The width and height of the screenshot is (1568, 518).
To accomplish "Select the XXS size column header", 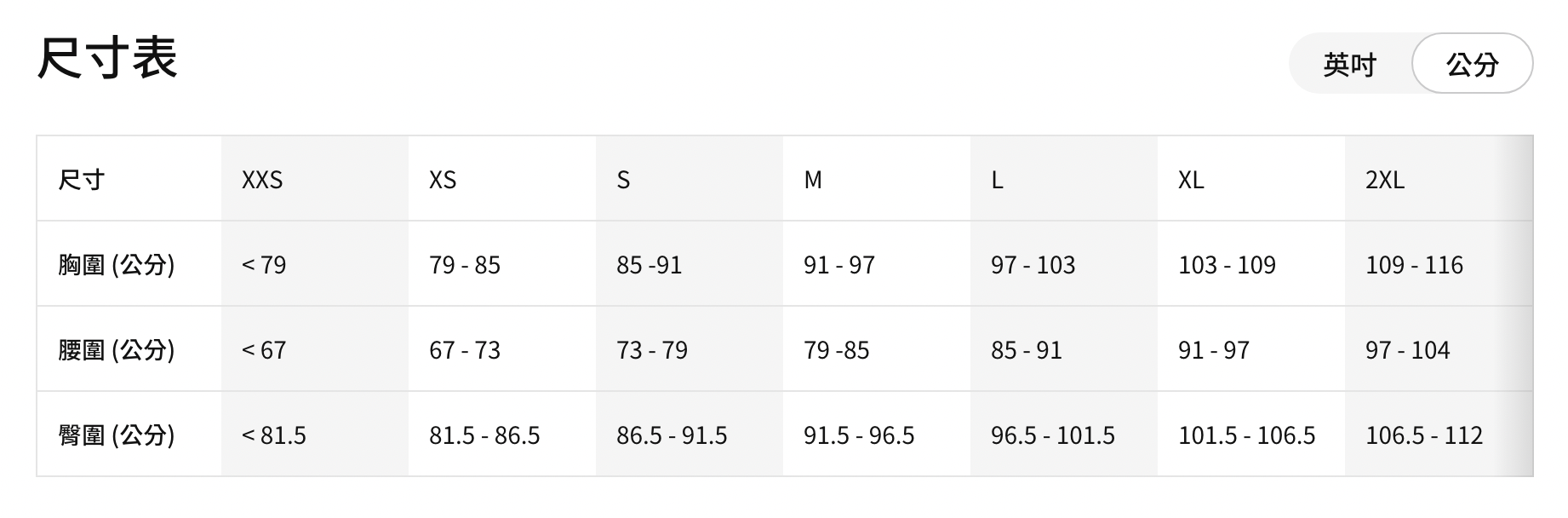I will pos(262,180).
